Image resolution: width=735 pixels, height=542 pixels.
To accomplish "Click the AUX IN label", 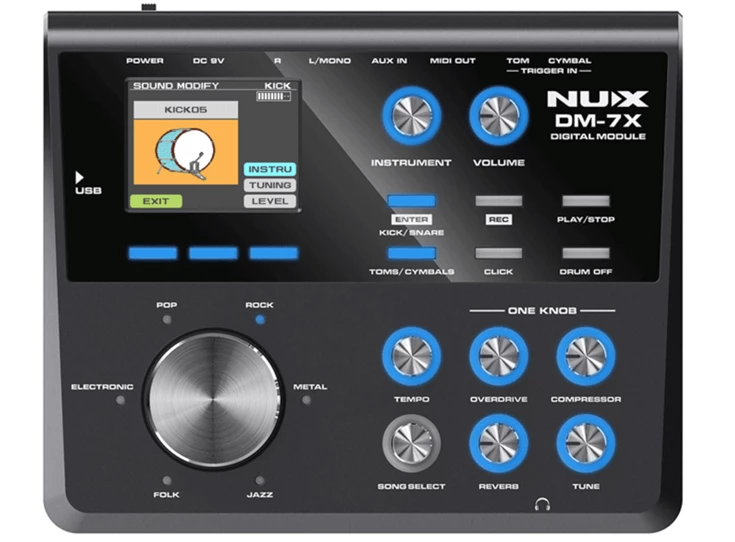I will pos(389,61).
